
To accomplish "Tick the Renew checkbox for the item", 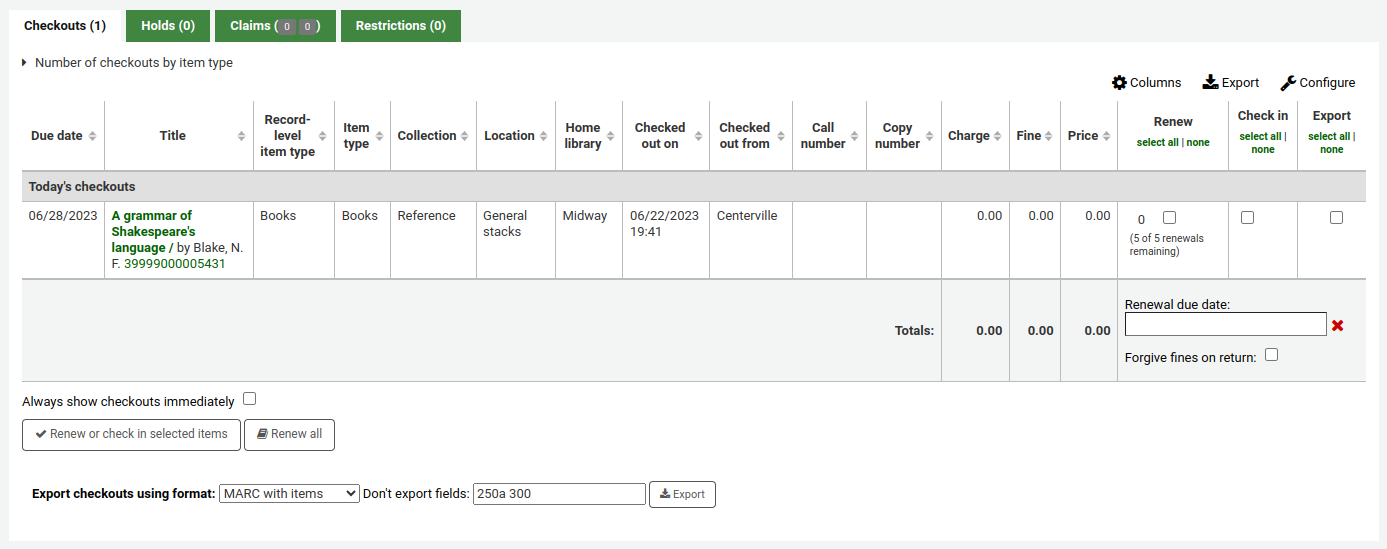I will 1170,218.
